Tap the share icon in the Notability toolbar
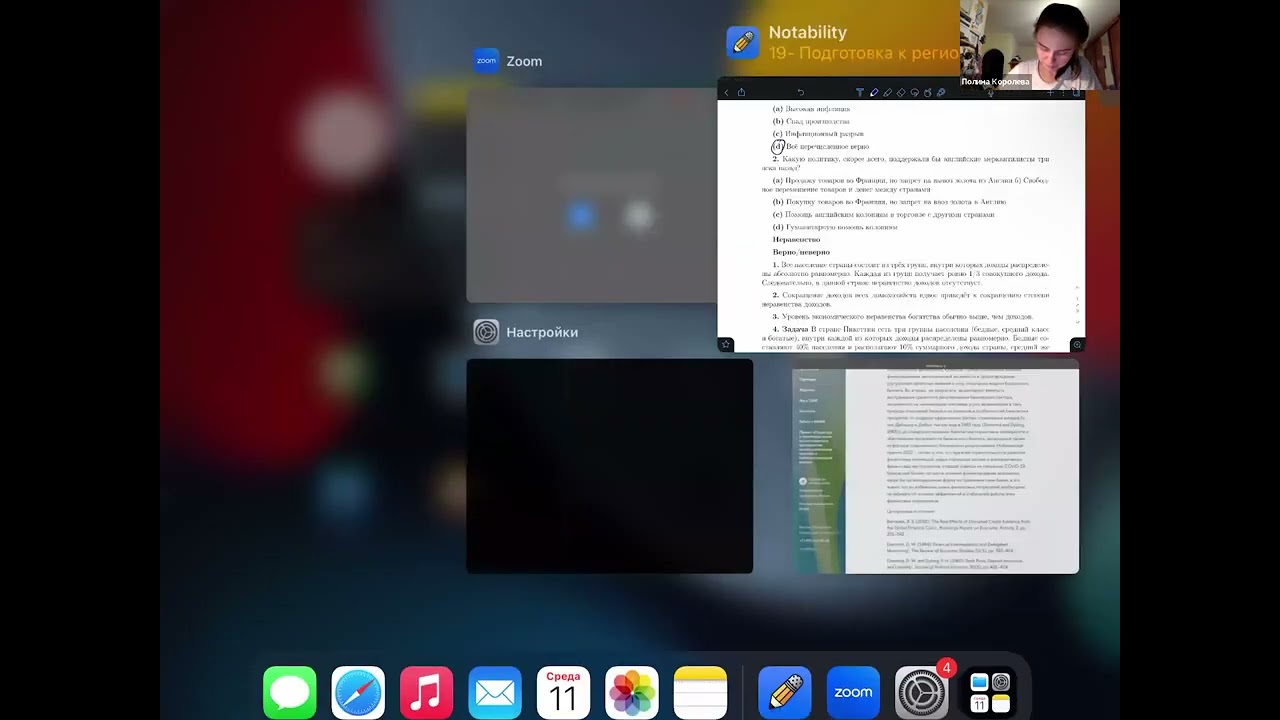Screen dimensions: 1280x720 (741, 92)
